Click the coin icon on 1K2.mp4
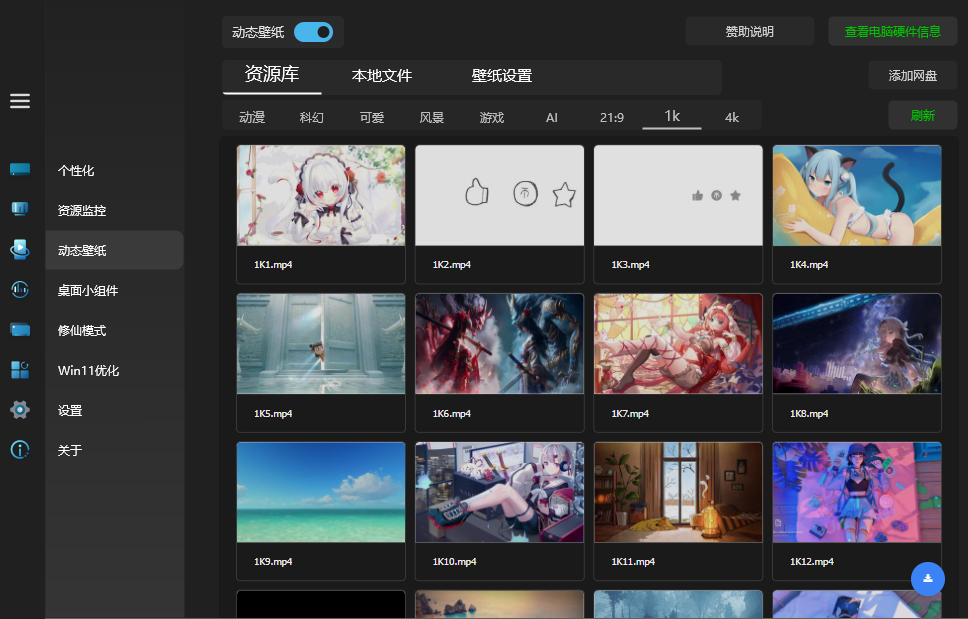 tap(525, 194)
